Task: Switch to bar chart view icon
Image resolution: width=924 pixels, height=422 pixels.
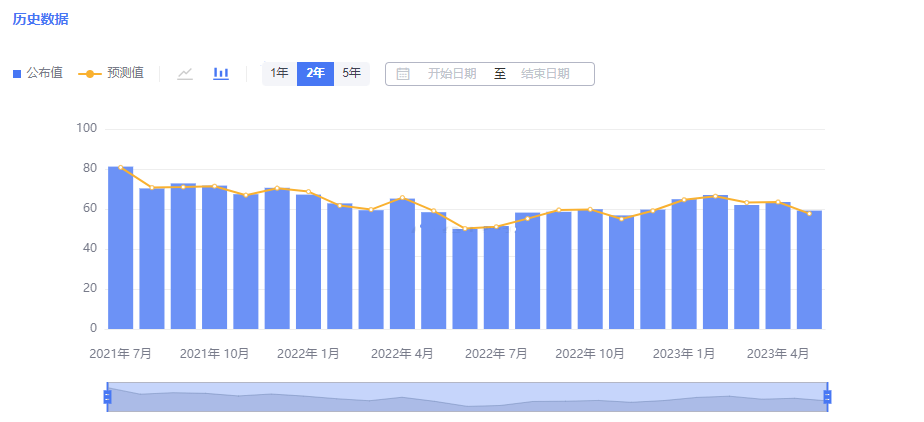Action: click(221, 74)
